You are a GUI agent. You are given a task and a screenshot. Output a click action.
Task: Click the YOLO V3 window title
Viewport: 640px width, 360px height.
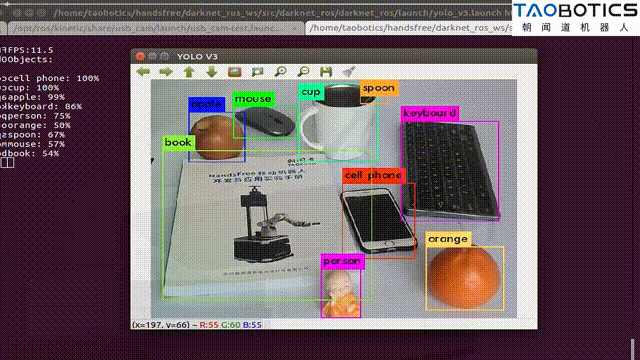[197, 57]
